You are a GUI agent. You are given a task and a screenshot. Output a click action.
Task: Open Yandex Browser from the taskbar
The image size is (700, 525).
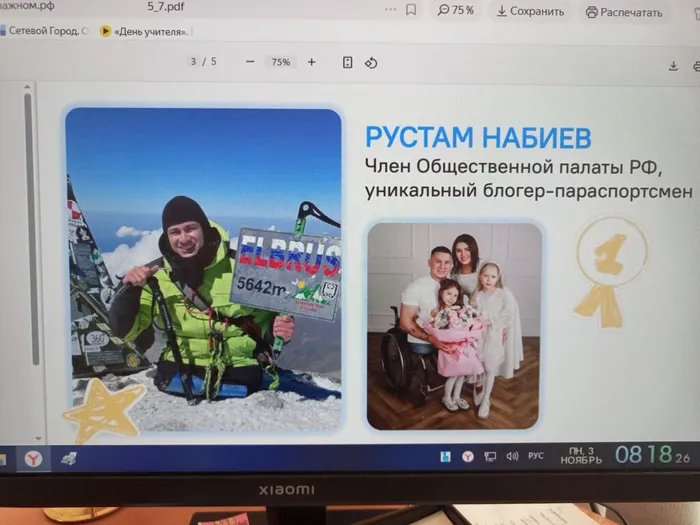point(32,458)
